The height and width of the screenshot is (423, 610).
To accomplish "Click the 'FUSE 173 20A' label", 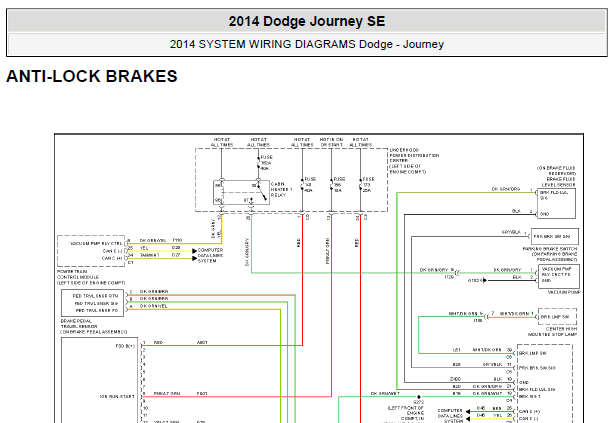I will tap(368, 185).
